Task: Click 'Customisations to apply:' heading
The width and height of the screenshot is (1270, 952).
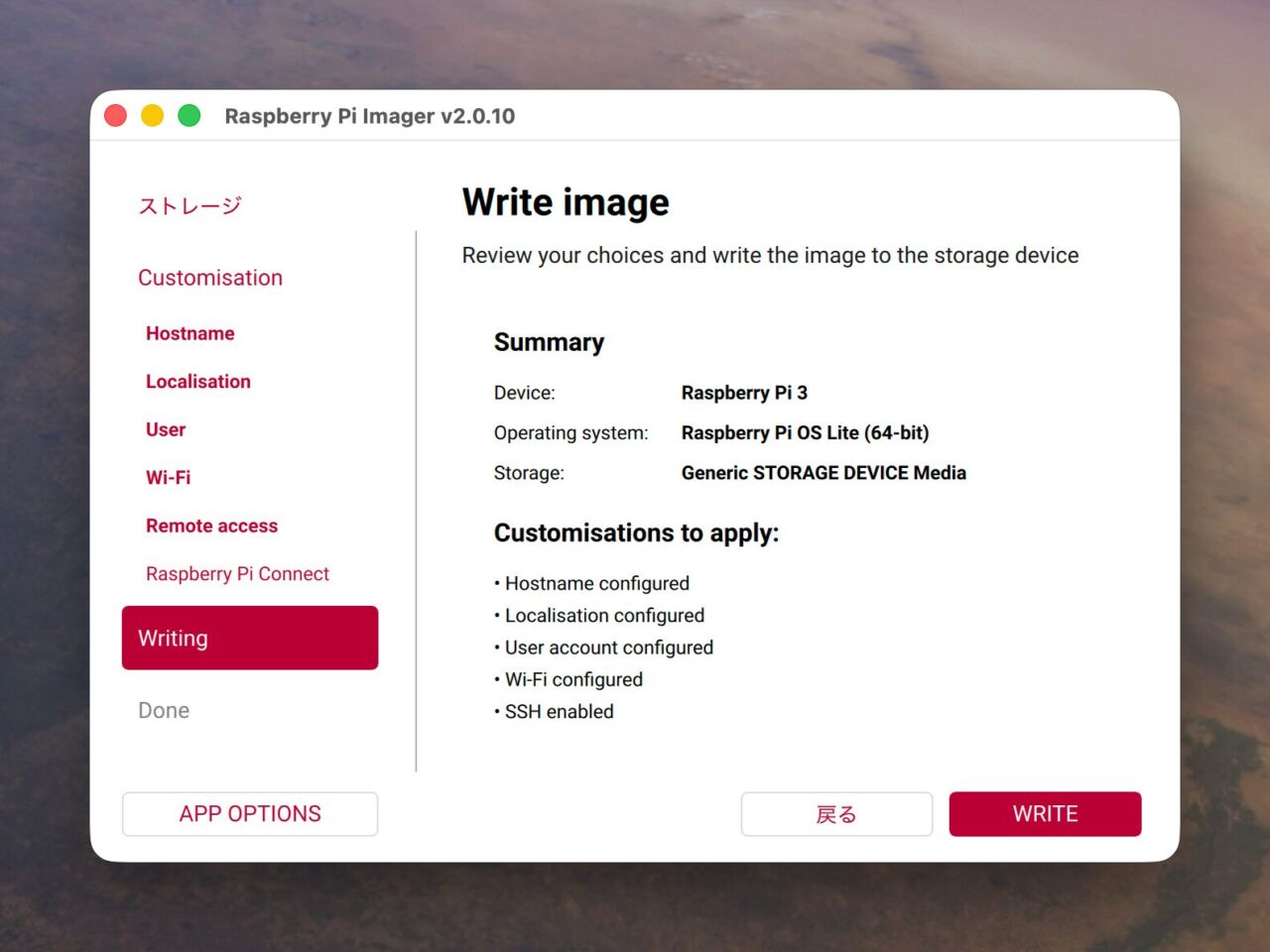Action: 637,534
